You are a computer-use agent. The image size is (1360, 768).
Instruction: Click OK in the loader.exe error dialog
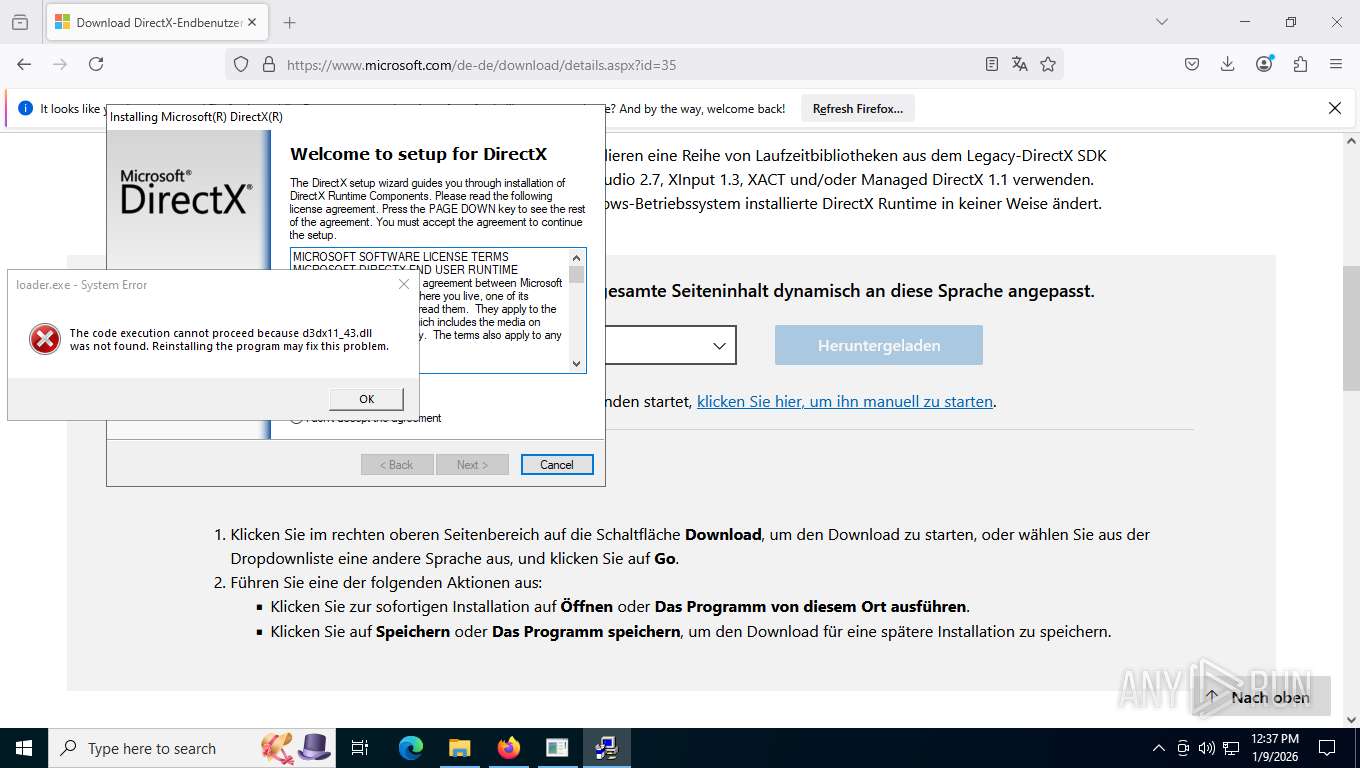tap(366, 399)
